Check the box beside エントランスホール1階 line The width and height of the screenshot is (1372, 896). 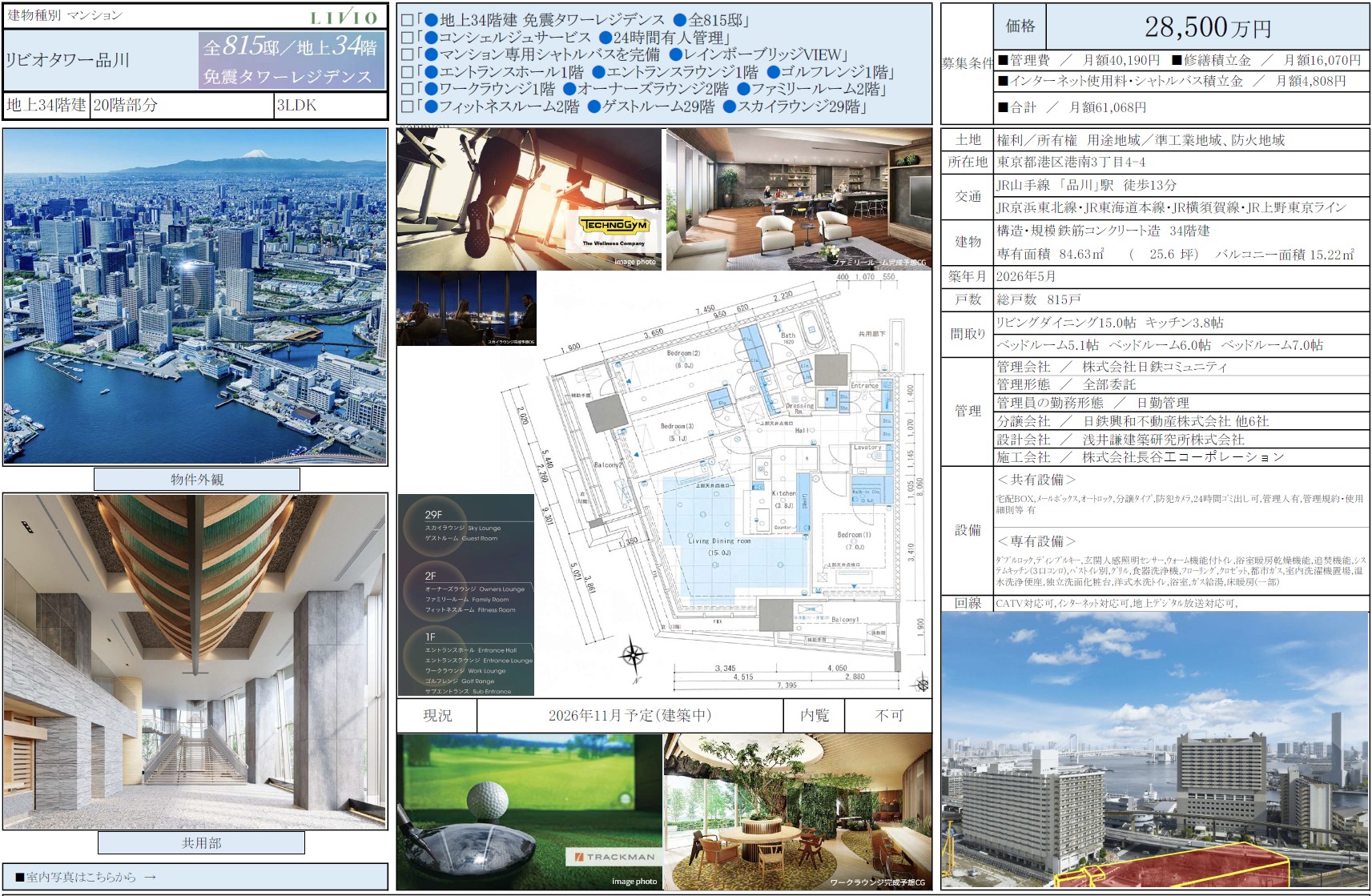407,73
